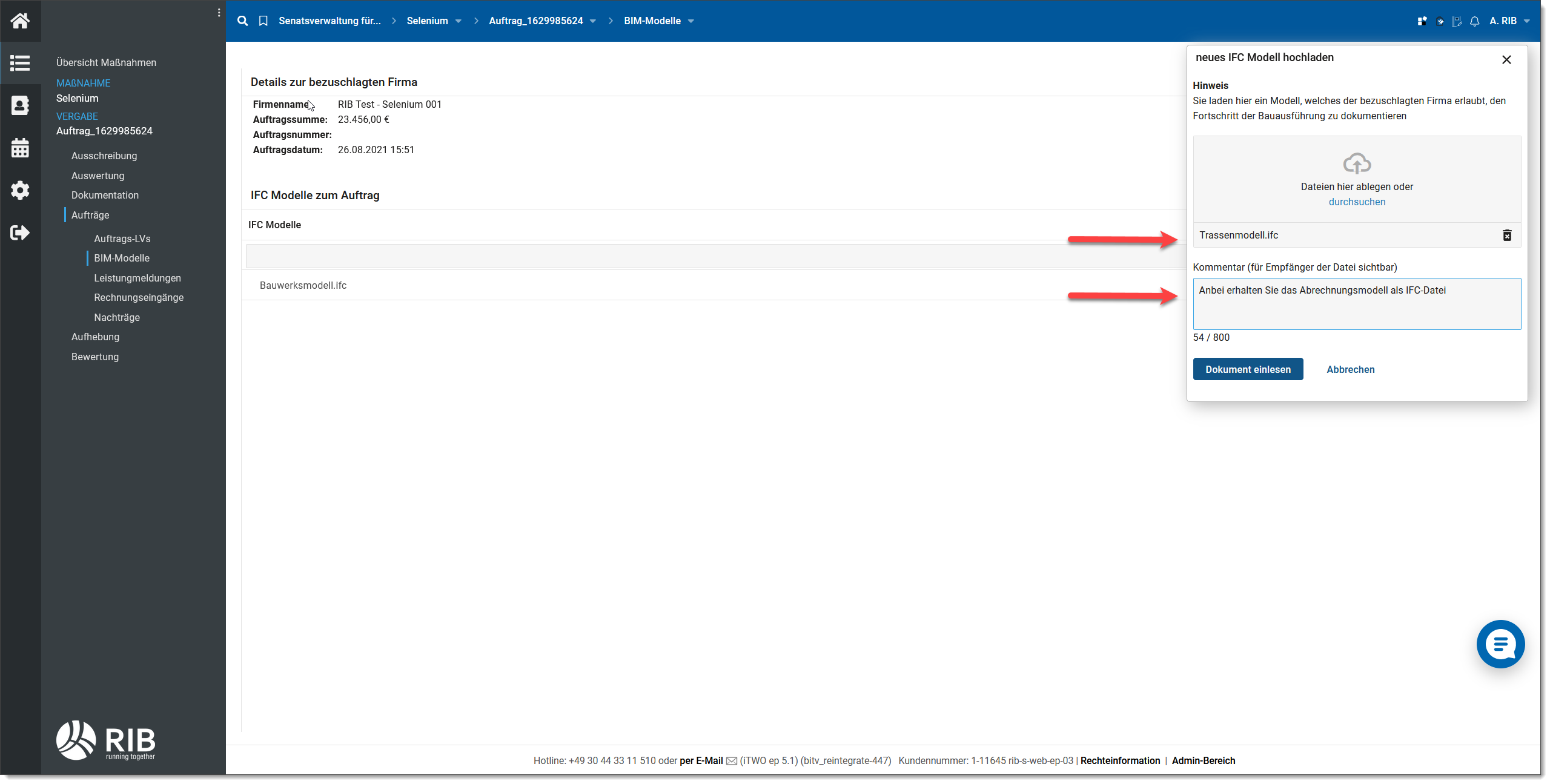Open the contacts address book icon

click(20, 105)
